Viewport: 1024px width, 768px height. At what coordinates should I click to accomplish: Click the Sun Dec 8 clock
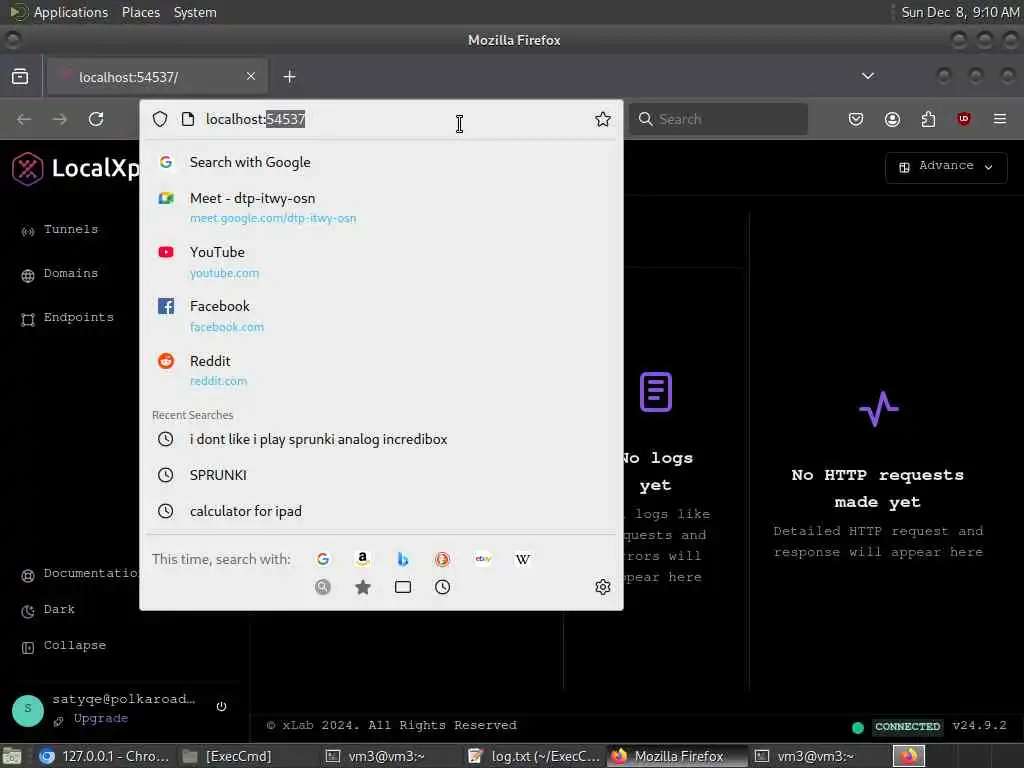coord(959,12)
